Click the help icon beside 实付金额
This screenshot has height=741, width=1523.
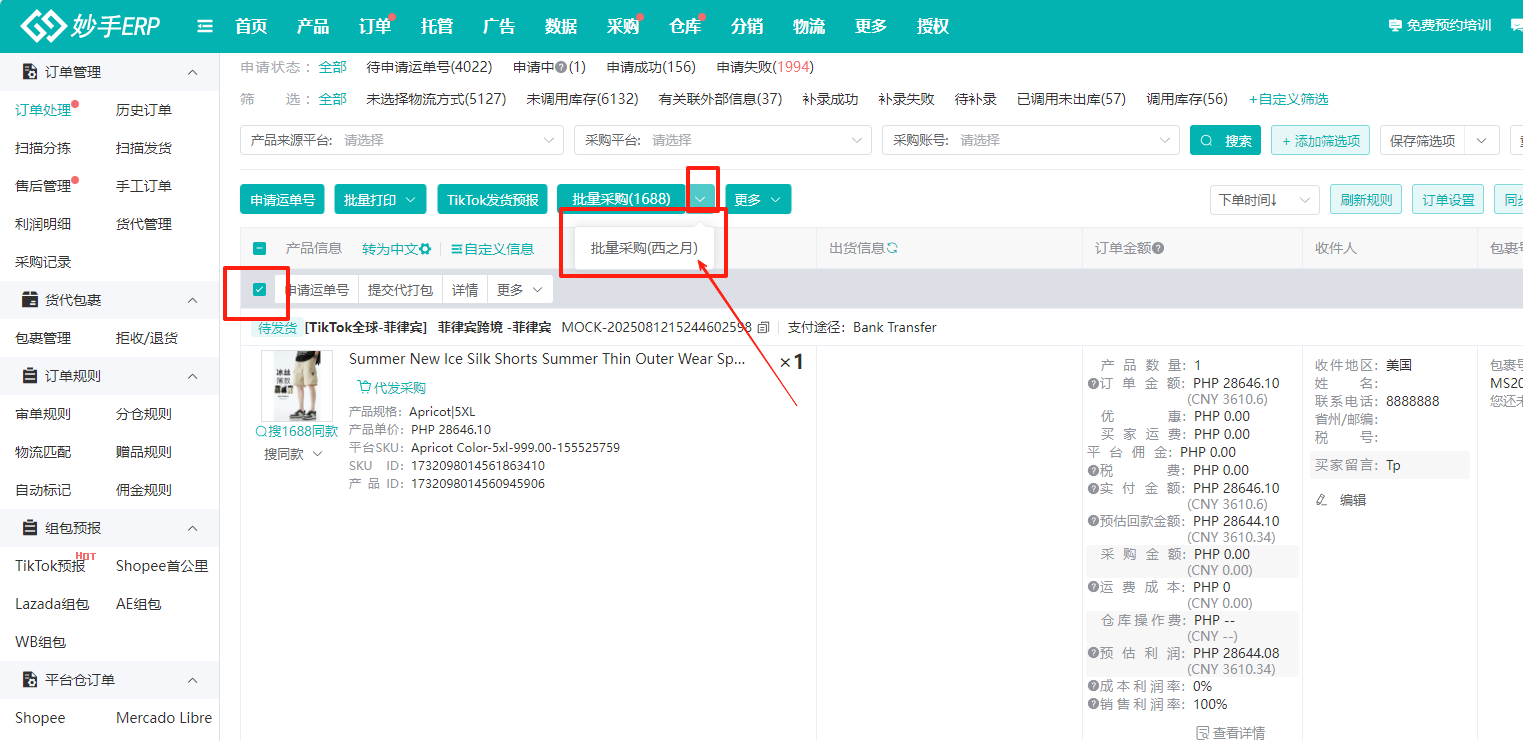tap(1093, 488)
